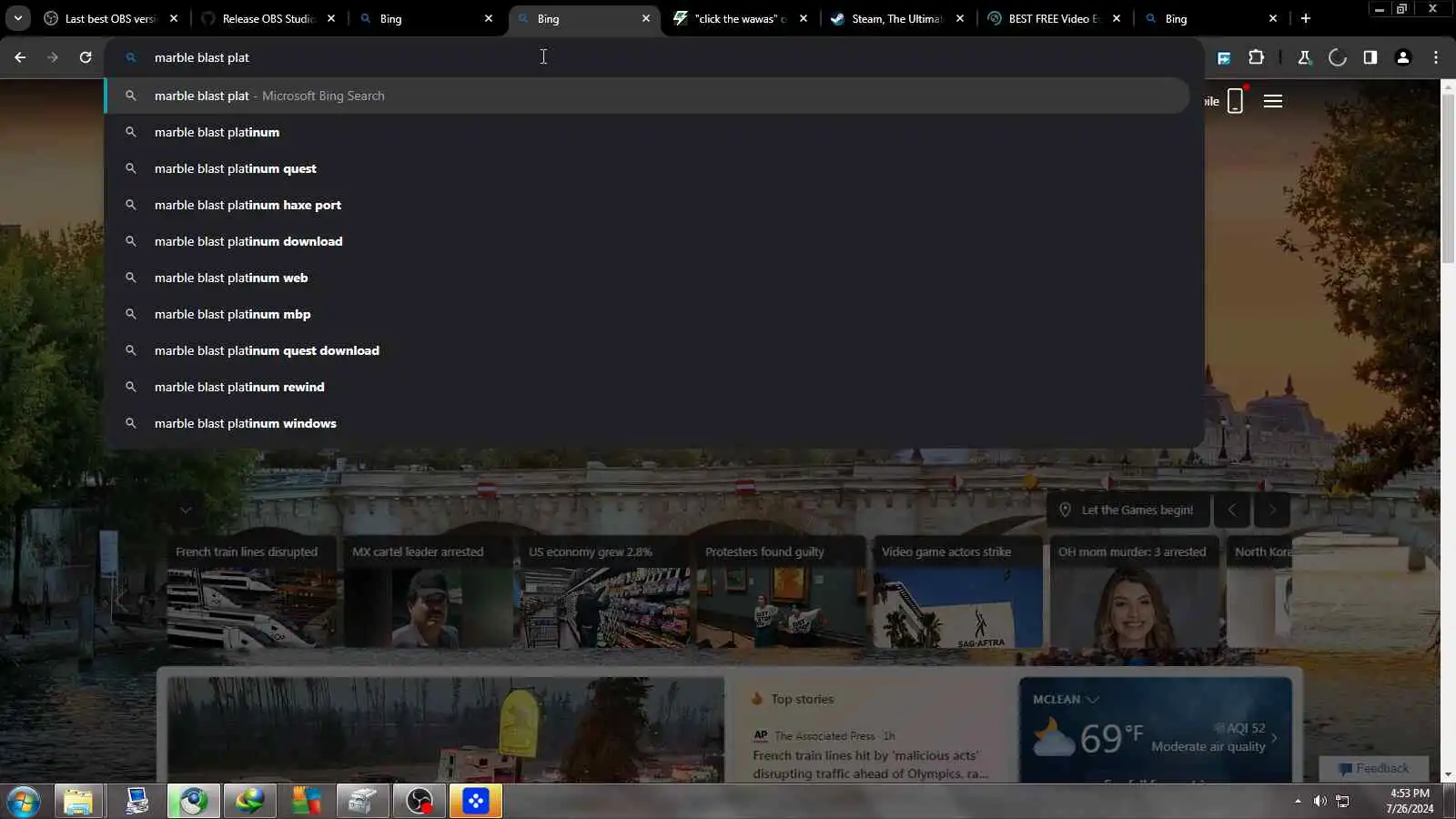The width and height of the screenshot is (1456, 819).
Task: Select 'marble blast platinum haxe port' suggestion
Action: [648, 205]
